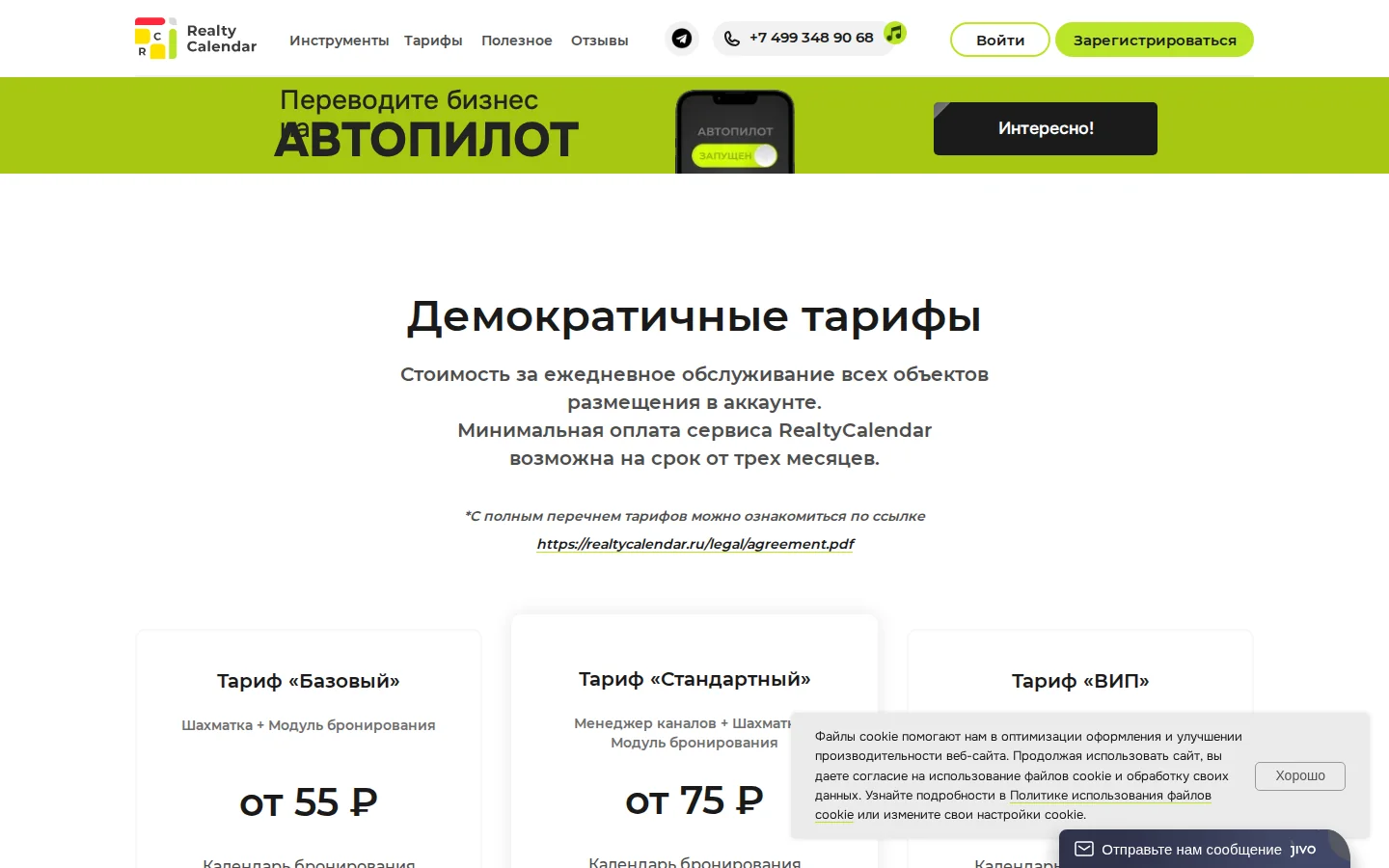Click the от 75 ₽ price
Image resolution: width=1389 pixels, height=868 pixels.
(x=694, y=800)
